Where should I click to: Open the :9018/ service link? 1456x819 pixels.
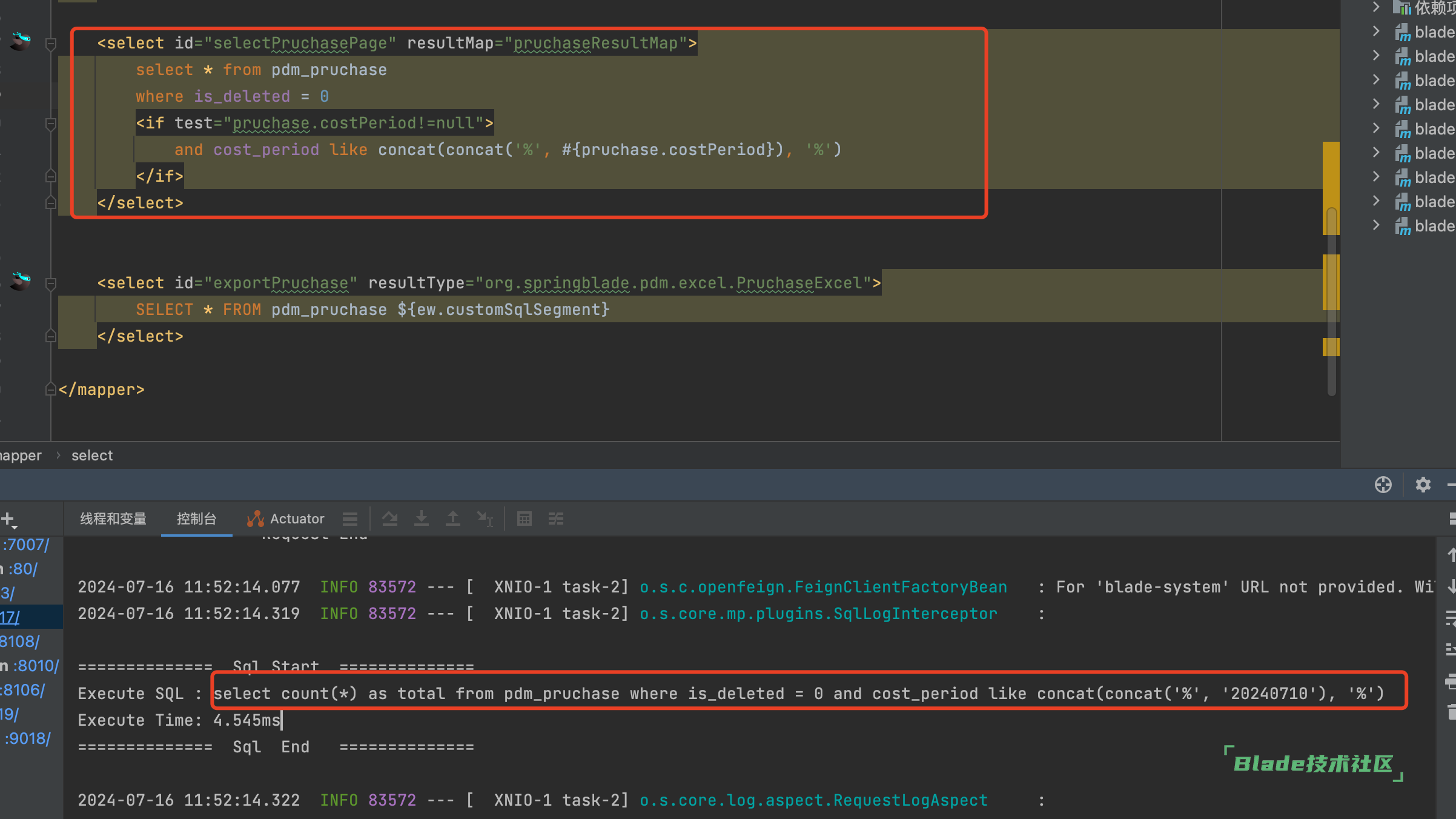pos(28,738)
